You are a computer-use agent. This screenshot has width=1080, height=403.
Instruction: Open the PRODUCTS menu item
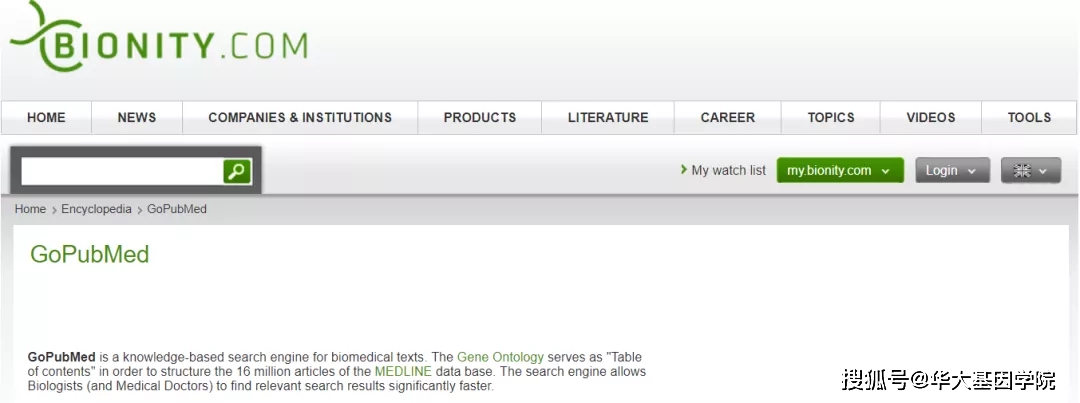click(479, 118)
